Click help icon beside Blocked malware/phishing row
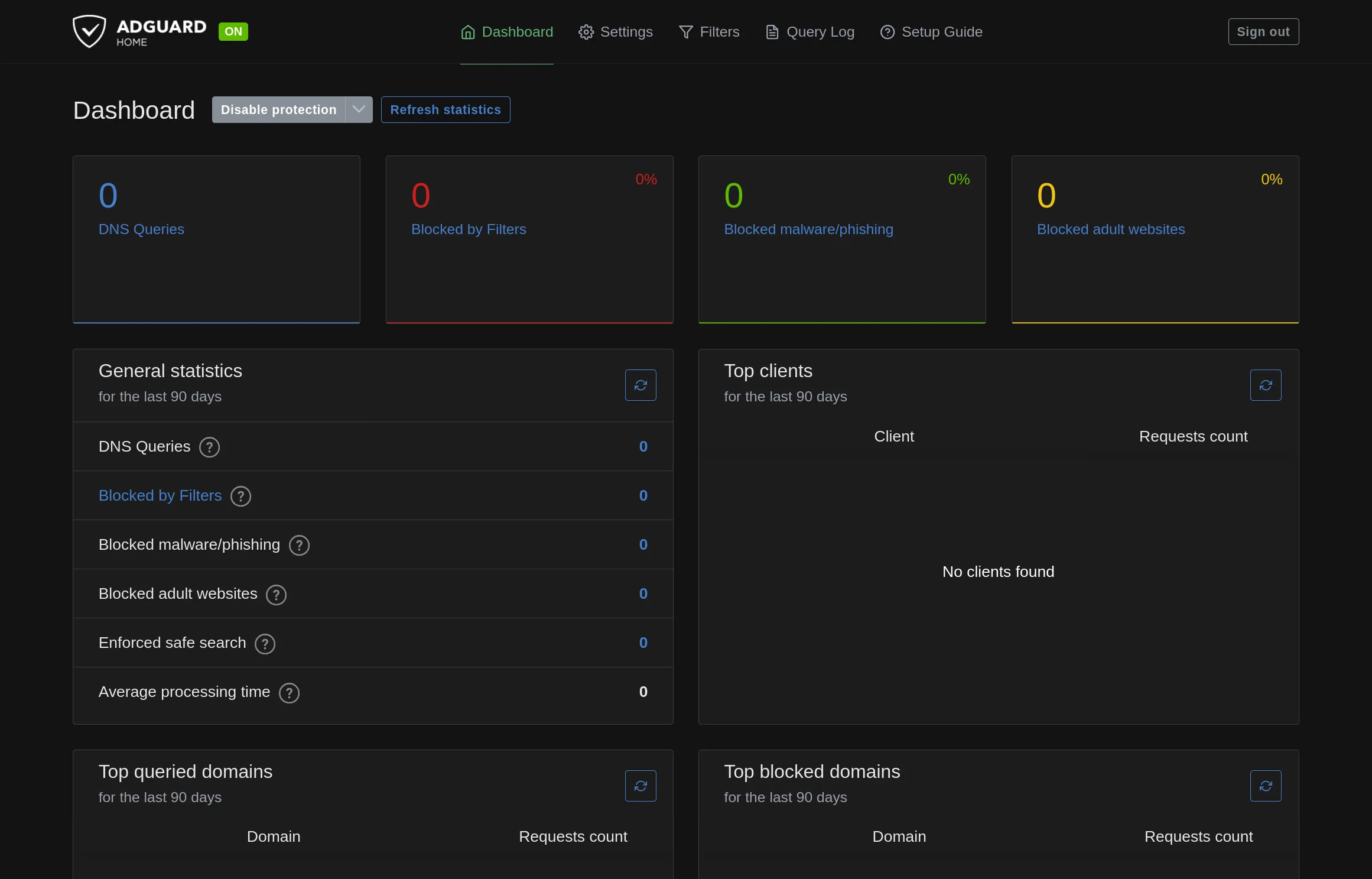The width and height of the screenshot is (1372, 879). pos(299,545)
